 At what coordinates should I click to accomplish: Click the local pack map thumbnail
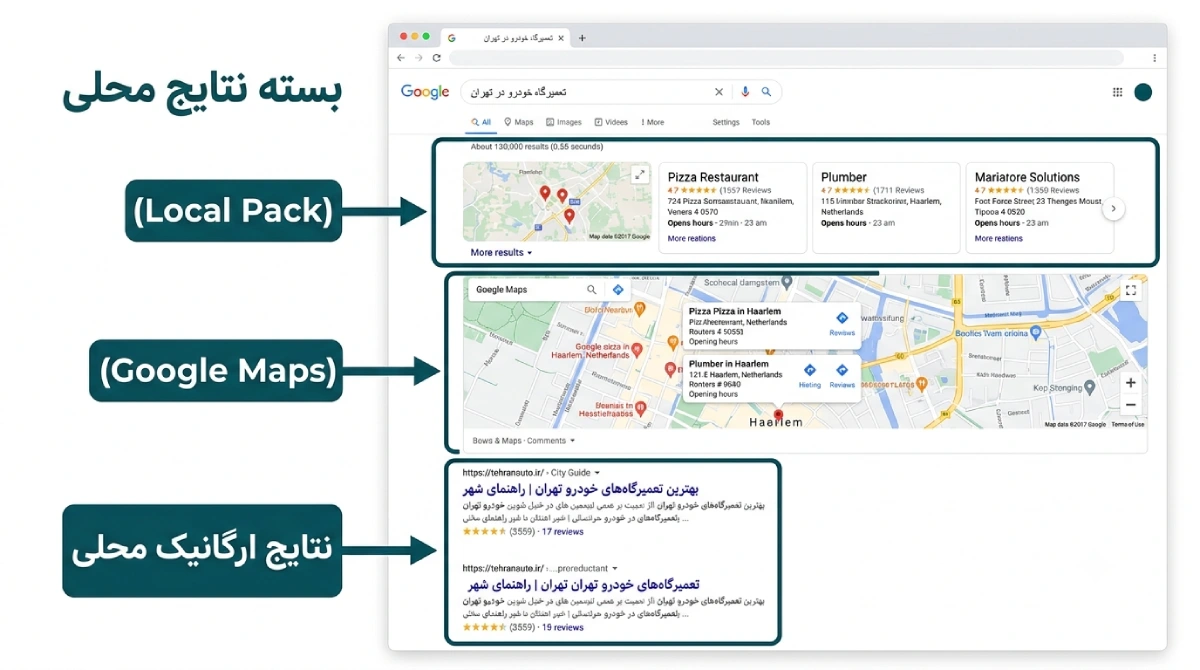click(557, 201)
